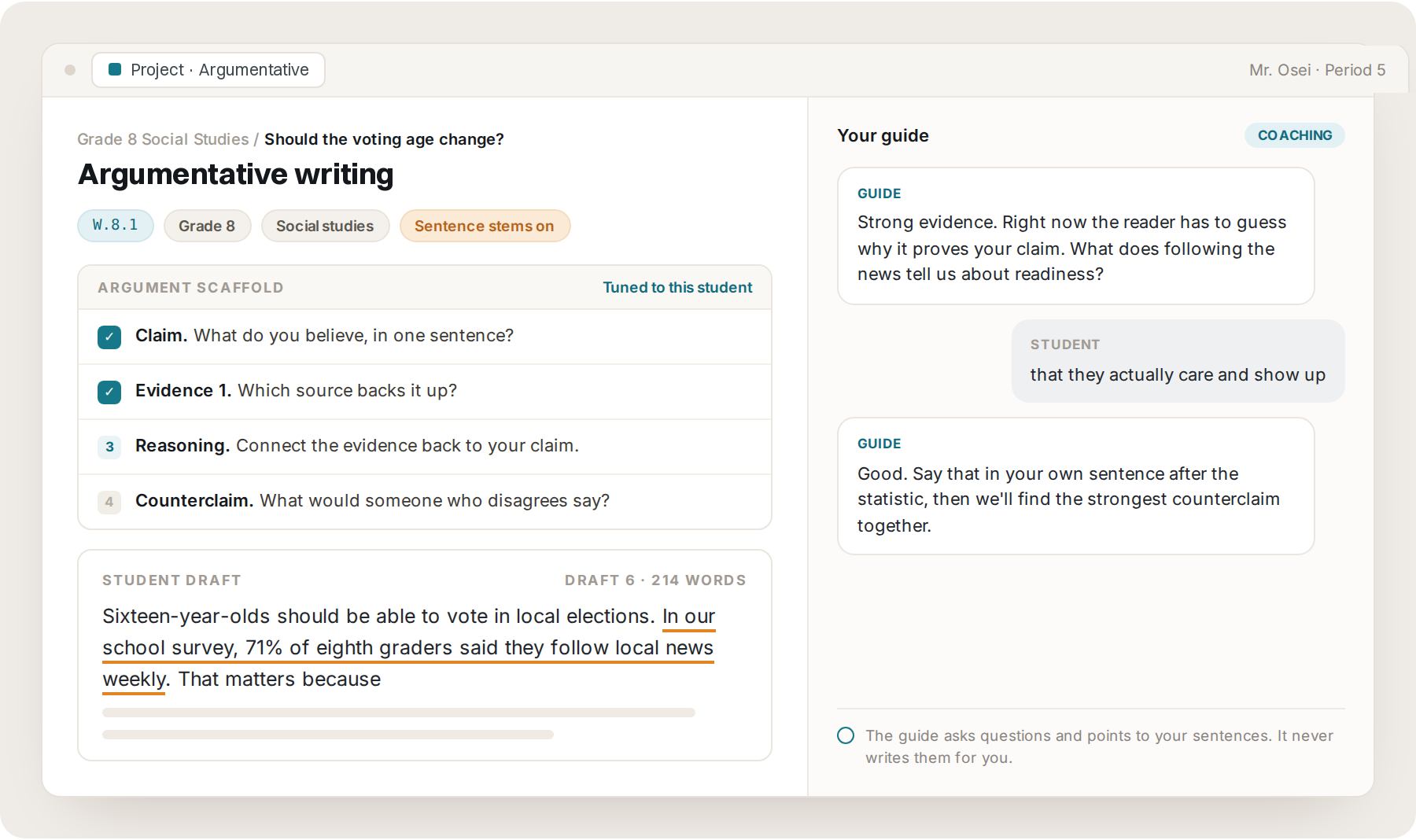Click the student reply 'that they actually care'
Screen dimensions: 1416x840
click(1178, 361)
